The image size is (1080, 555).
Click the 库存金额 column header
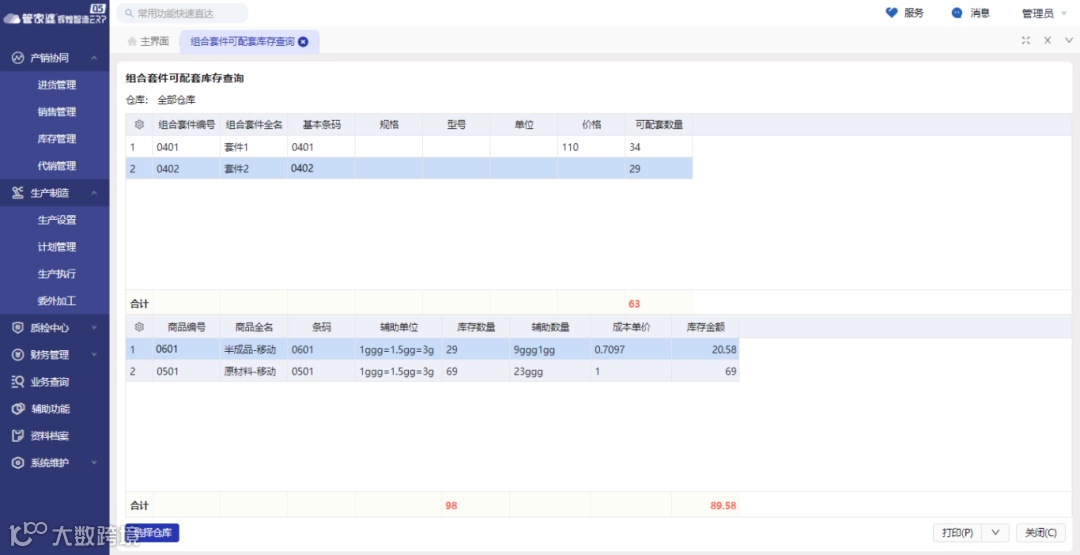pos(705,327)
